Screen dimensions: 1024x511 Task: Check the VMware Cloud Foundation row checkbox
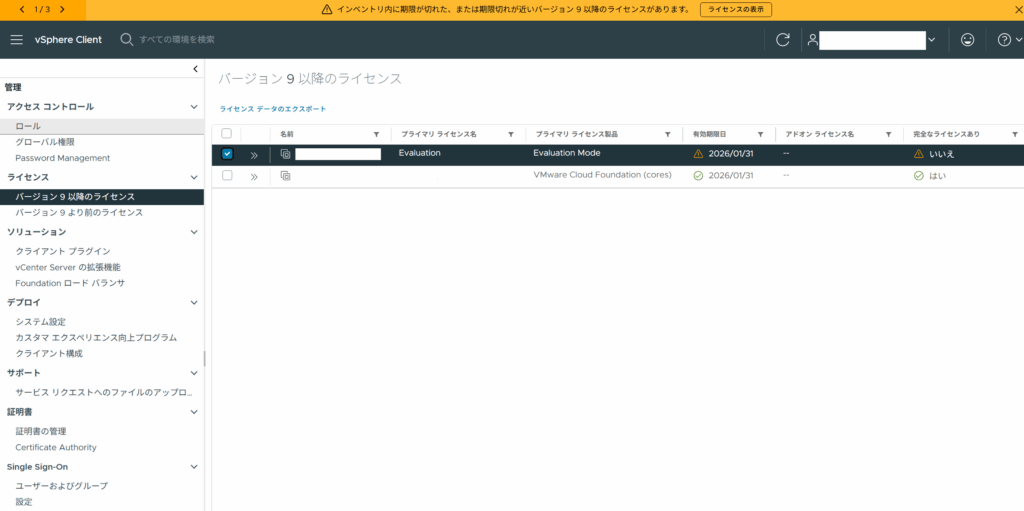click(227, 175)
